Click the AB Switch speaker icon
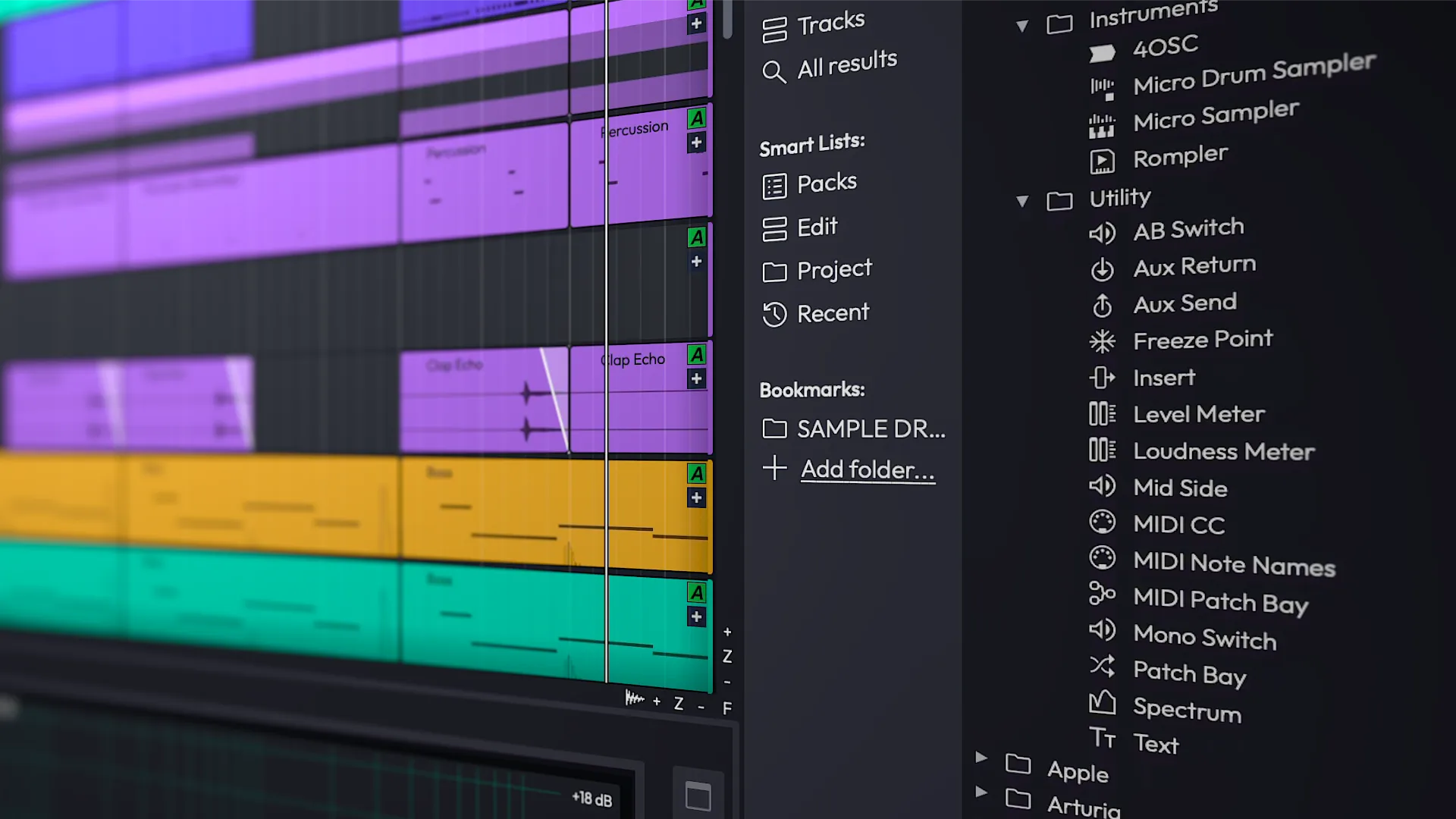Image resolution: width=1456 pixels, height=819 pixels. [x=1102, y=233]
